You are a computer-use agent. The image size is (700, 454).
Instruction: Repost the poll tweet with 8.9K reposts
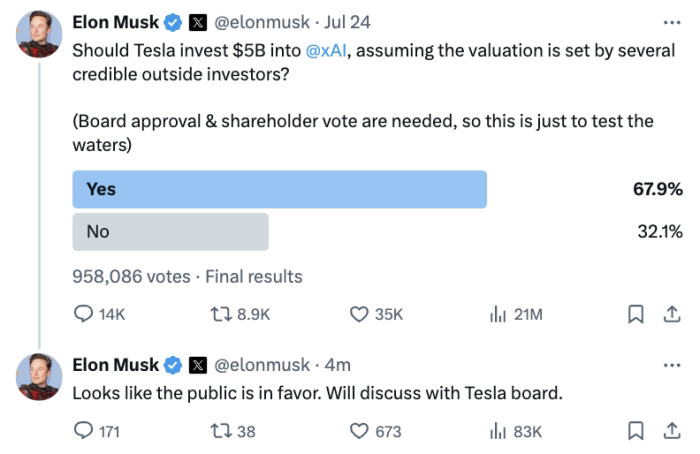click(222, 314)
